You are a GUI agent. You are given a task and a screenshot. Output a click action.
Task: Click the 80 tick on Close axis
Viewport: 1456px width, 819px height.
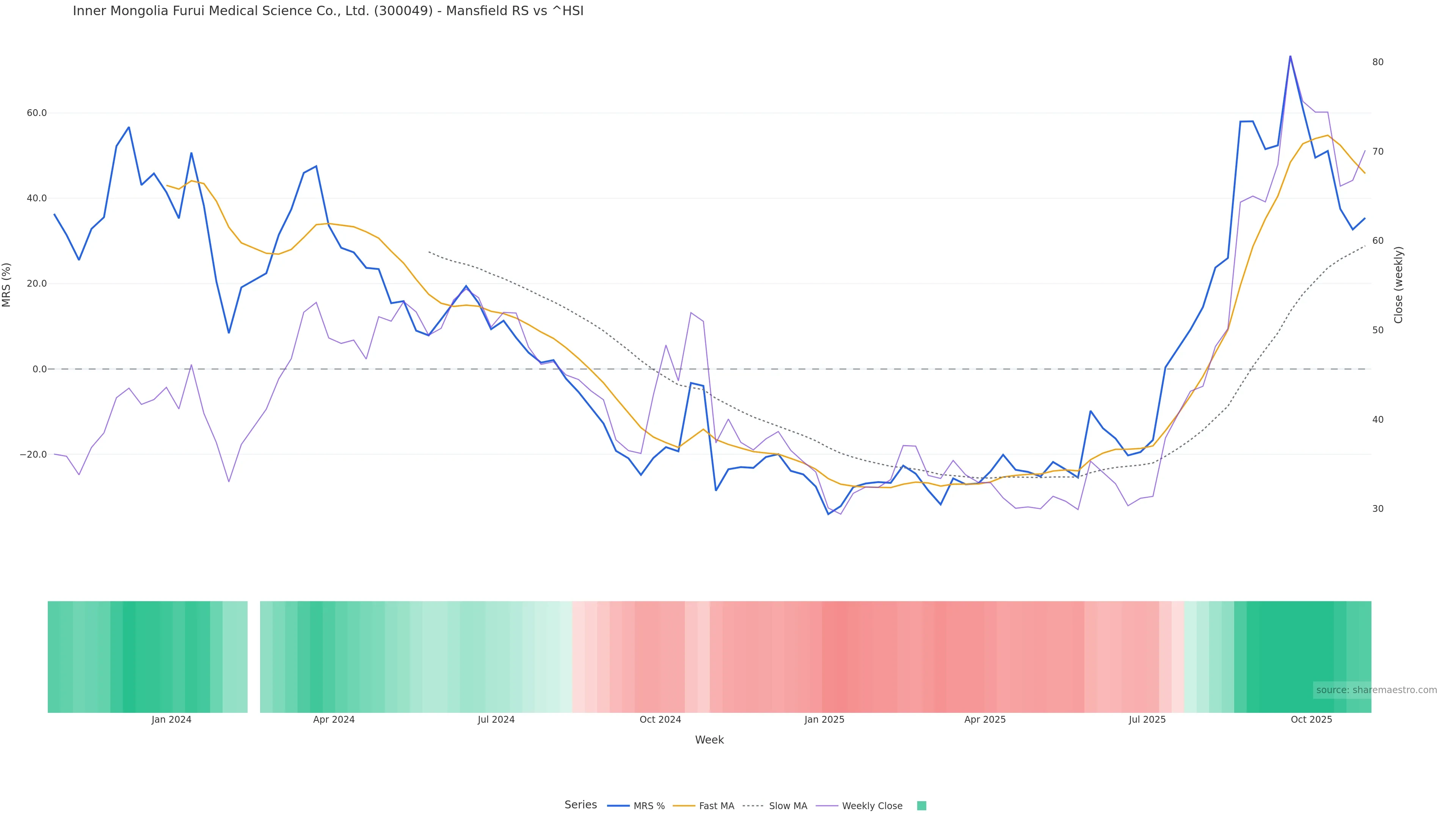(x=1378, y=62)
